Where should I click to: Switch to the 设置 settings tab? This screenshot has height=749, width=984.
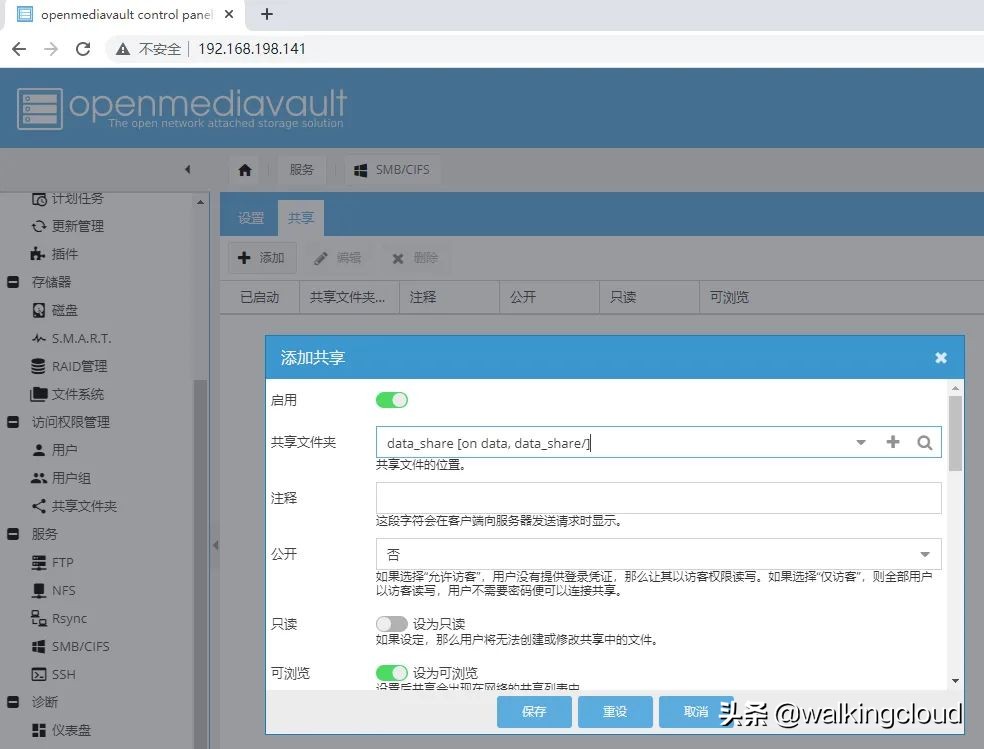(x=250, y=218)
